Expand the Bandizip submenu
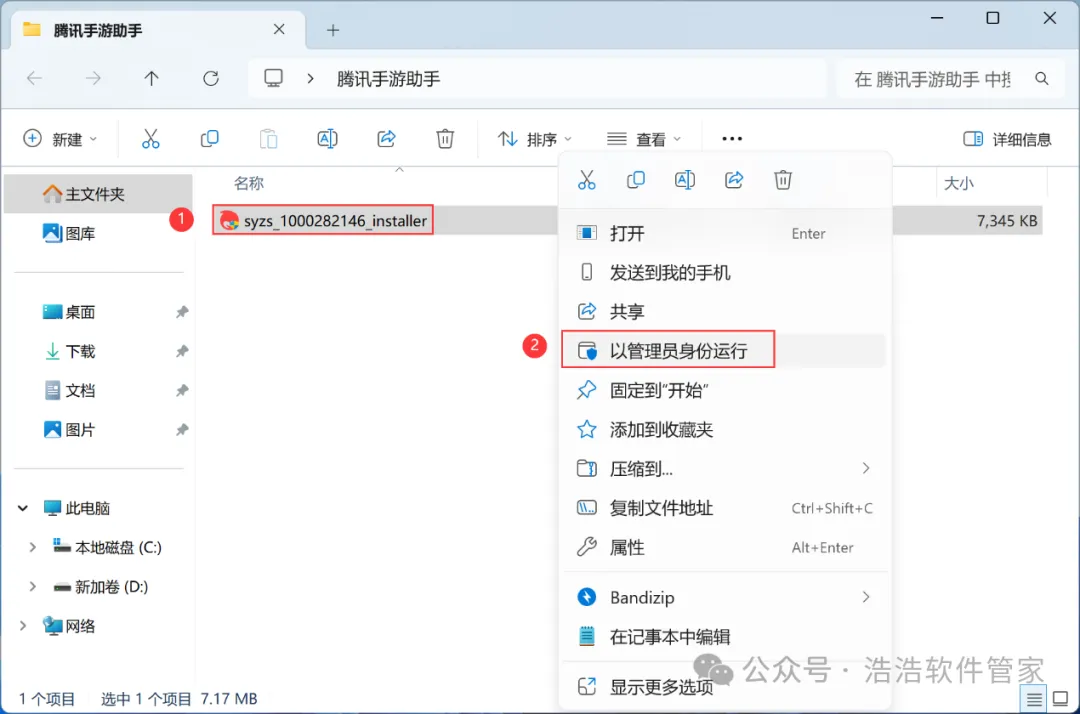Viewport: 1080px width, 714px height. [x=866, y=597]
